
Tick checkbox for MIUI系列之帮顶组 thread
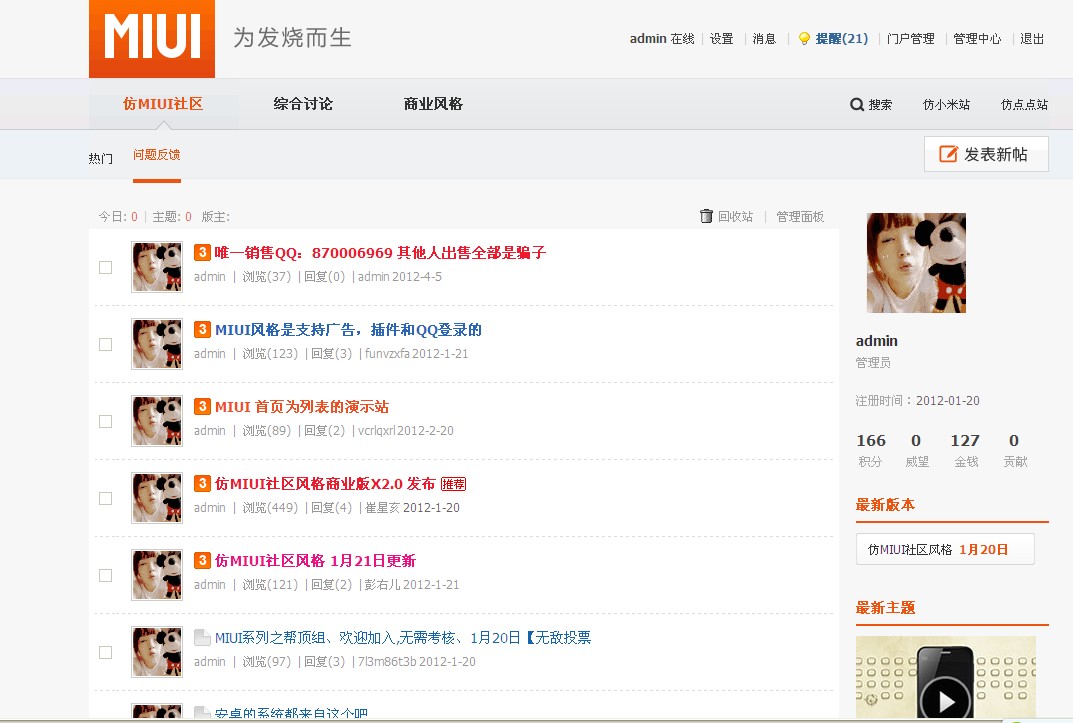click(x=105, y=653)
